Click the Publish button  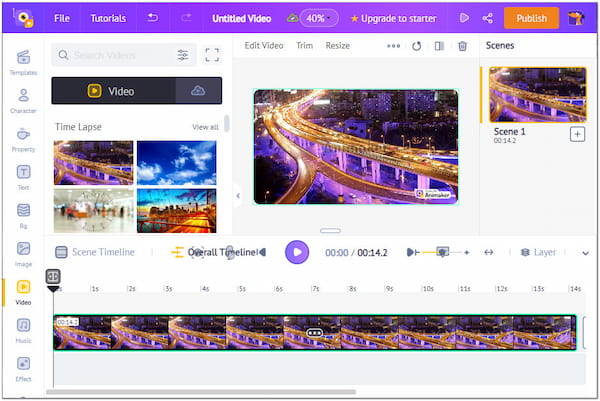point(531,18)
